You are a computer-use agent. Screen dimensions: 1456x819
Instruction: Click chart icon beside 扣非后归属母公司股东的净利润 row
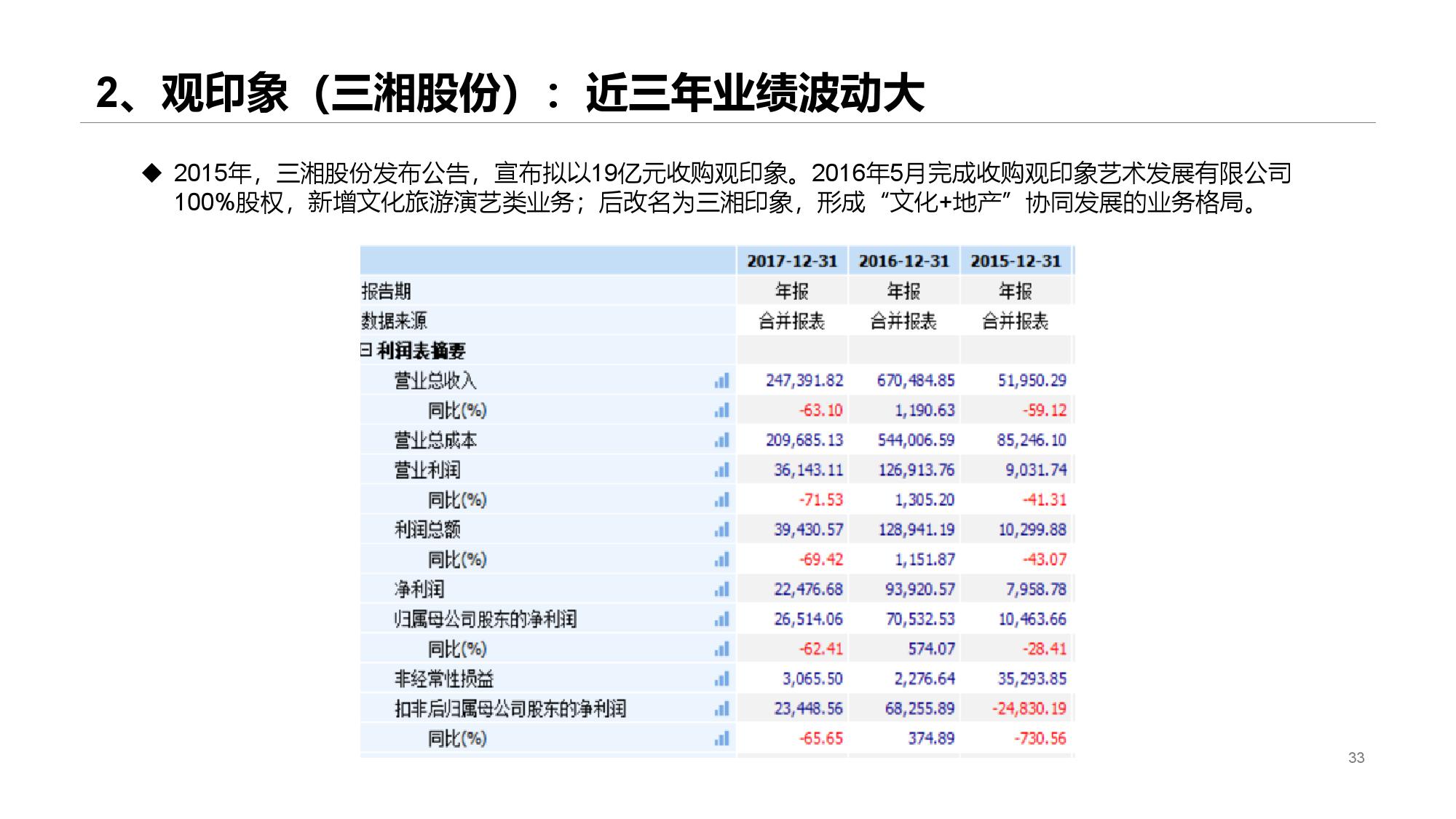coord(721,709)
